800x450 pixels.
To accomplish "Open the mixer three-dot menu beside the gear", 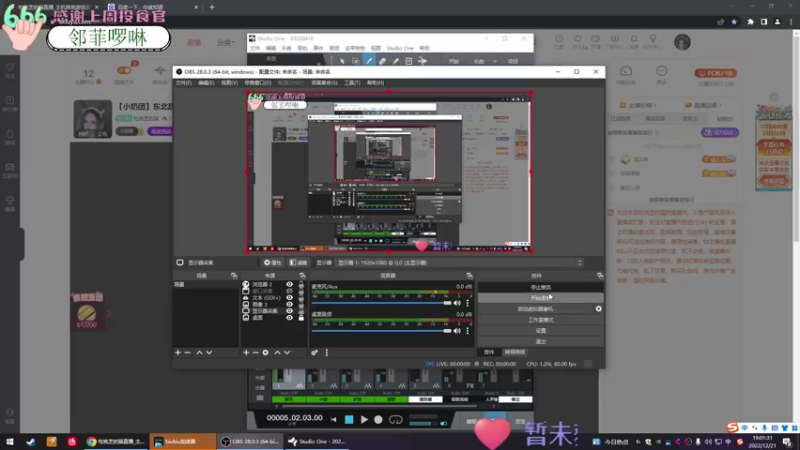I will click(x=327, y=353).
